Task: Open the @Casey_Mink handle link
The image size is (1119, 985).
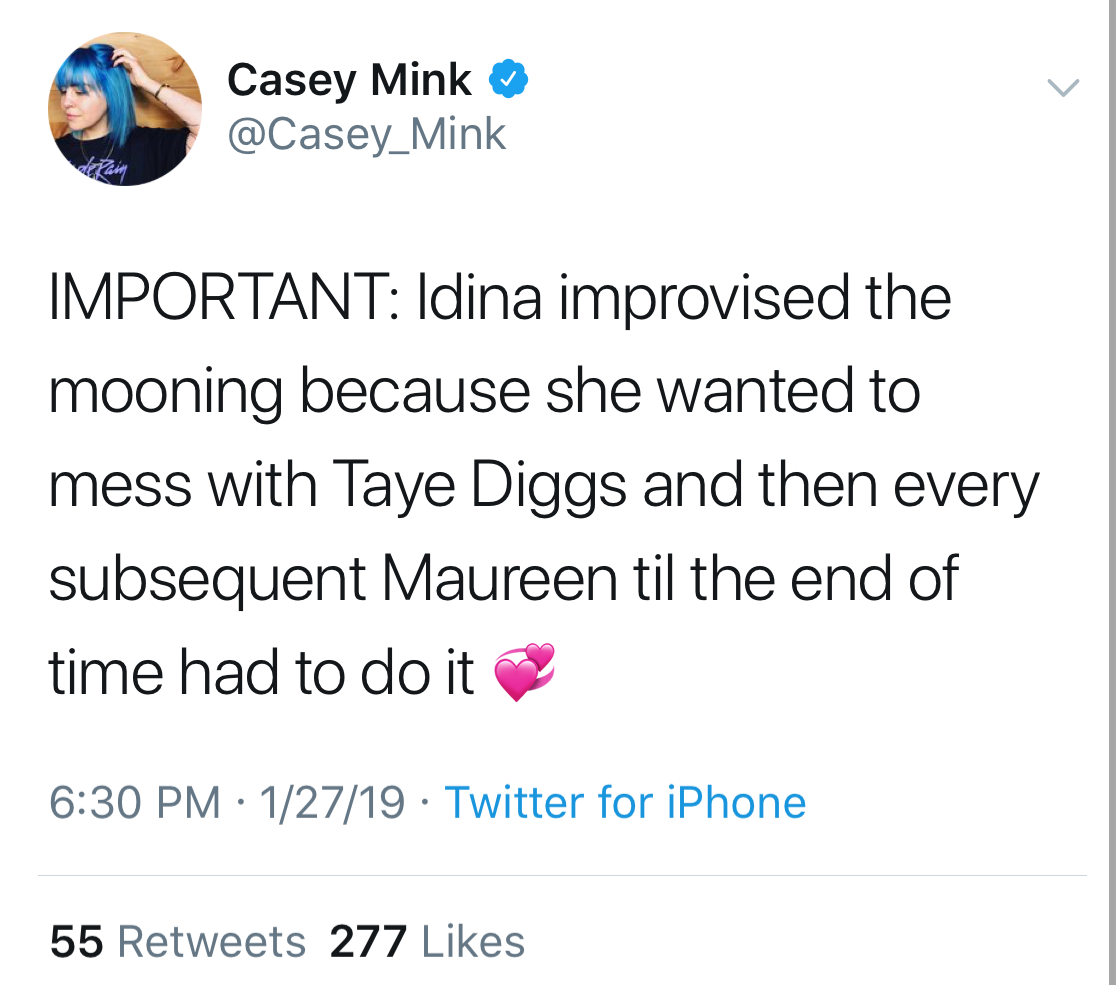Action: [x=366, y=134]
